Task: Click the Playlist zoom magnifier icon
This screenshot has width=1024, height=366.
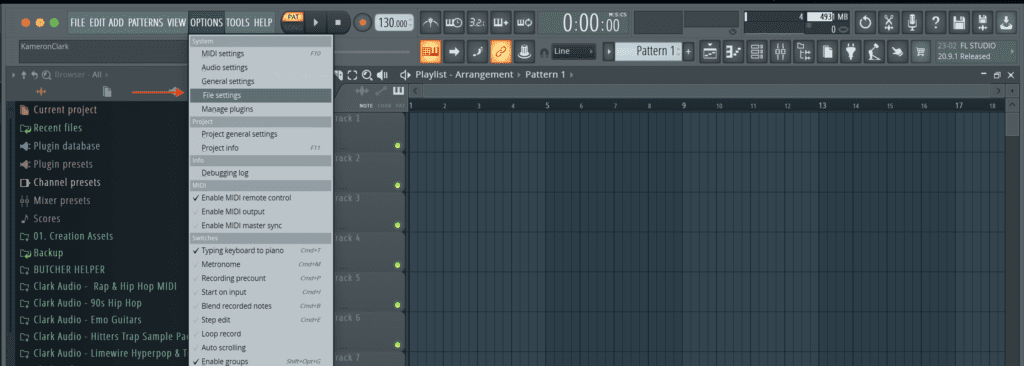Action: [367, 75]
